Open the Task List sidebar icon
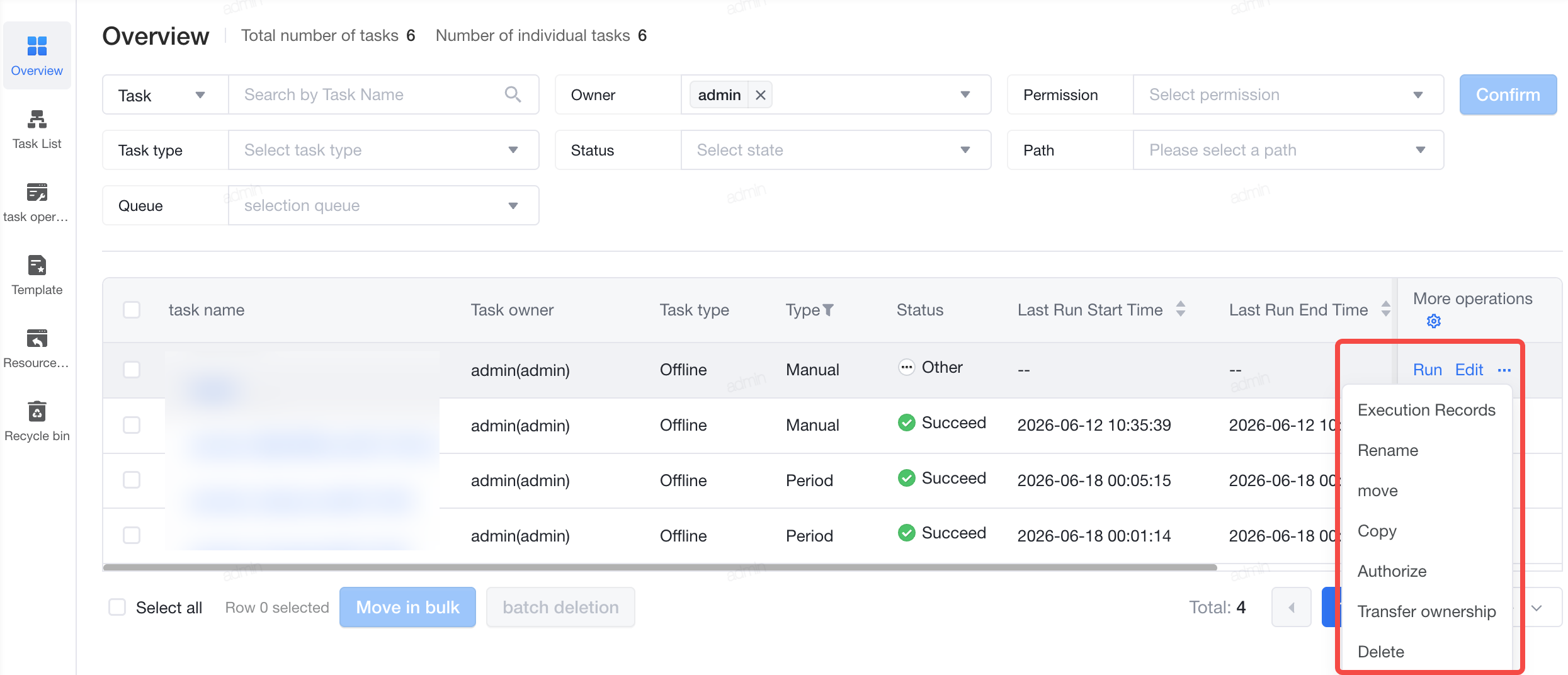Image resolution: width=1568 pixels, height=675 pixels. coord(37,120)
